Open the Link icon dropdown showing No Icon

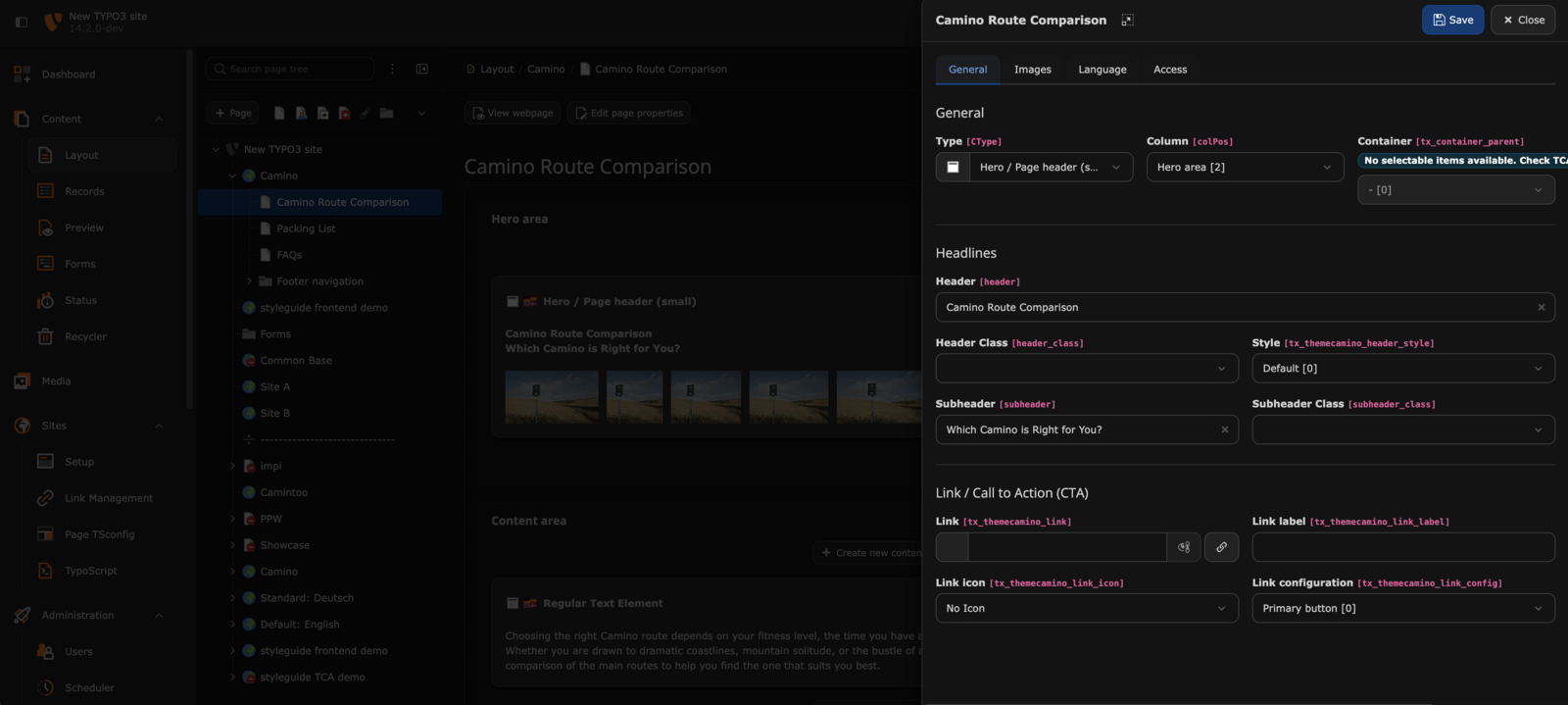coord(1086,609)
